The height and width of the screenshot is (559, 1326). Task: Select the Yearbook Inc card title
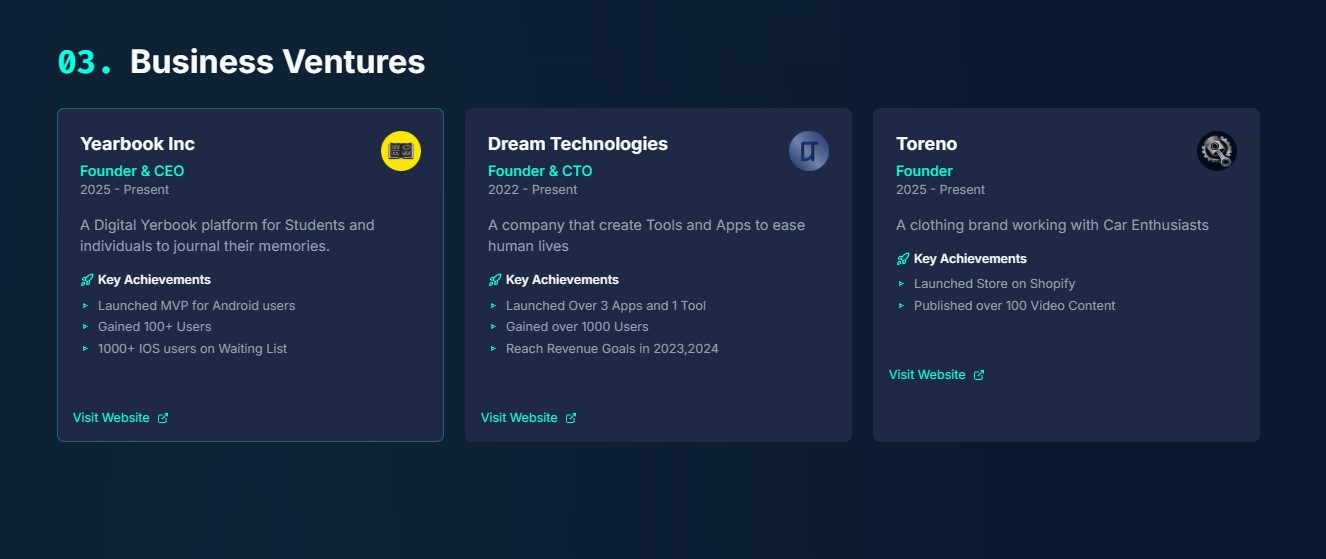pos(137,144)
